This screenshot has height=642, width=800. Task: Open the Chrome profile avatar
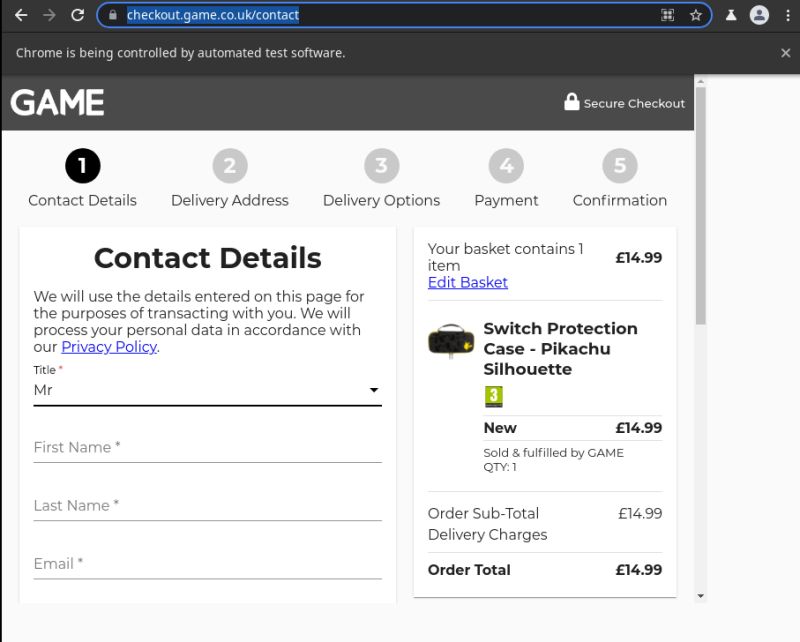pos(759,15)
